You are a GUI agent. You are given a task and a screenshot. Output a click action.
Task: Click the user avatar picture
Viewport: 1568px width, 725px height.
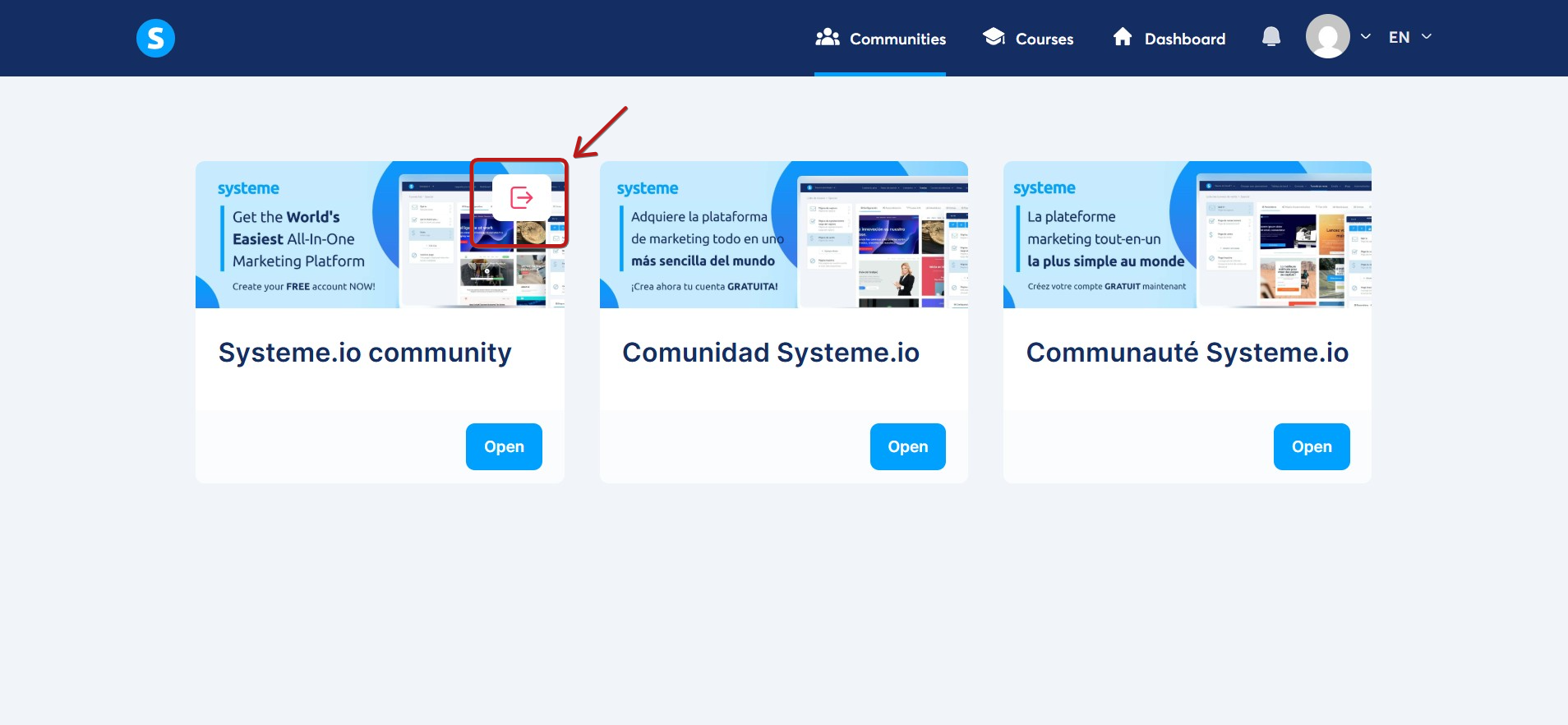point(1328,36)
